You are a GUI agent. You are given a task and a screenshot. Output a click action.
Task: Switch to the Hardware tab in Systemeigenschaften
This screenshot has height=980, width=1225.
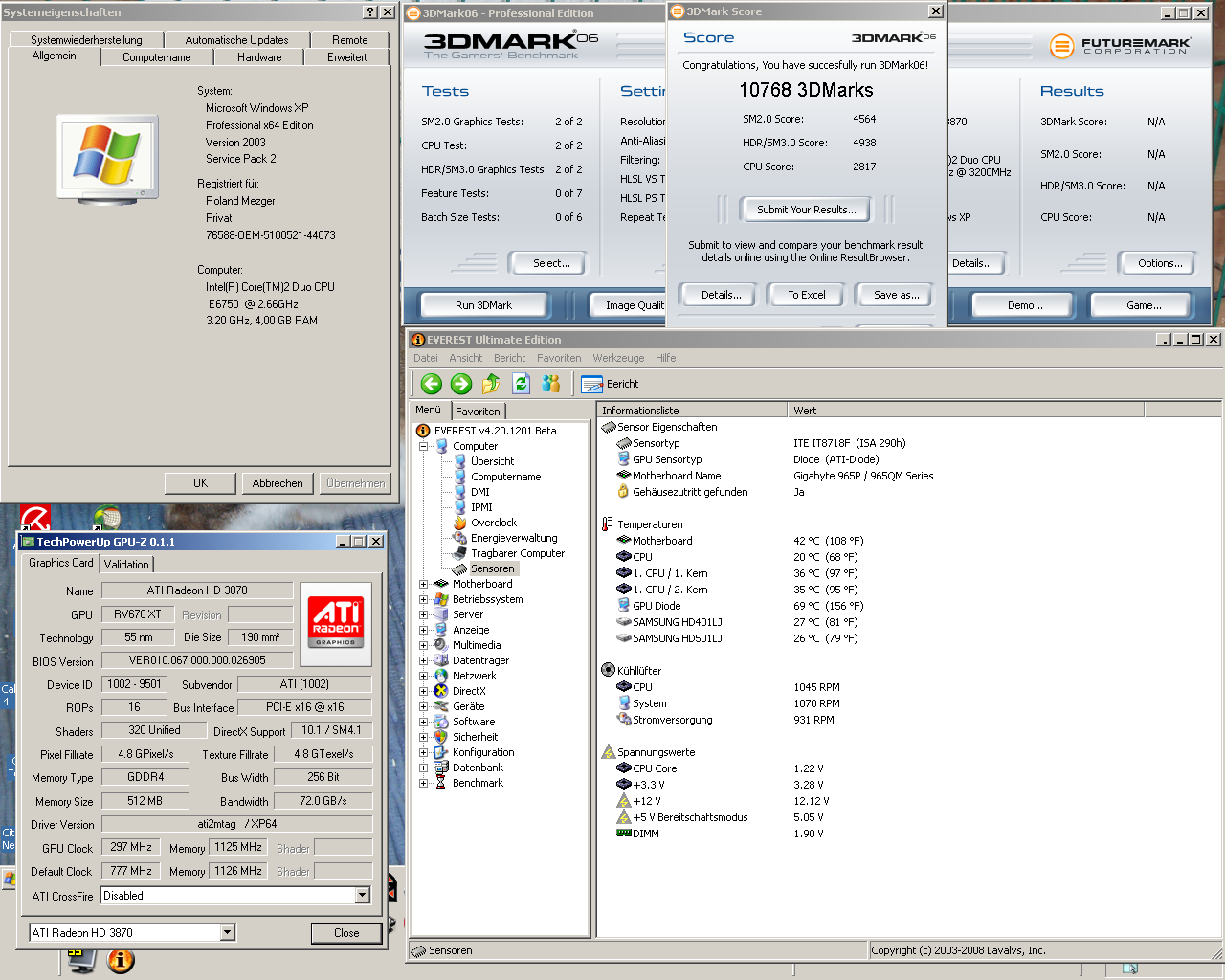pyautogui.click(x=259, y=57)
